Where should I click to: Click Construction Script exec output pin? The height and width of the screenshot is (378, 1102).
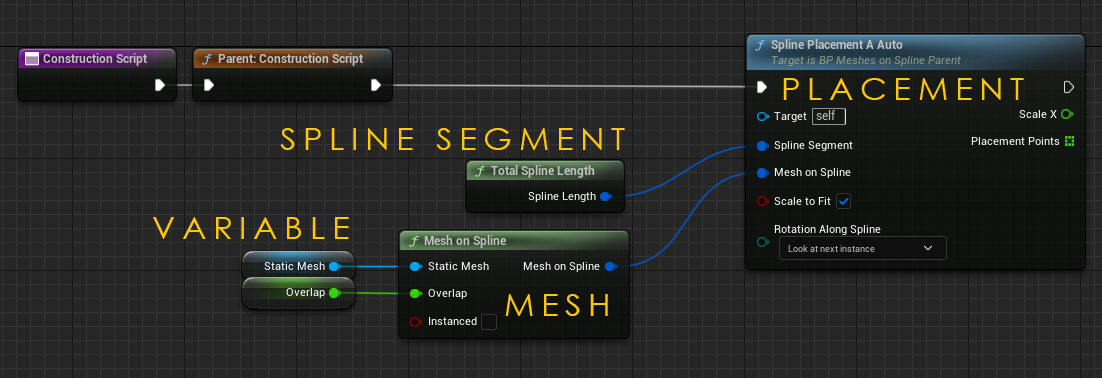[x=160, y=86]
